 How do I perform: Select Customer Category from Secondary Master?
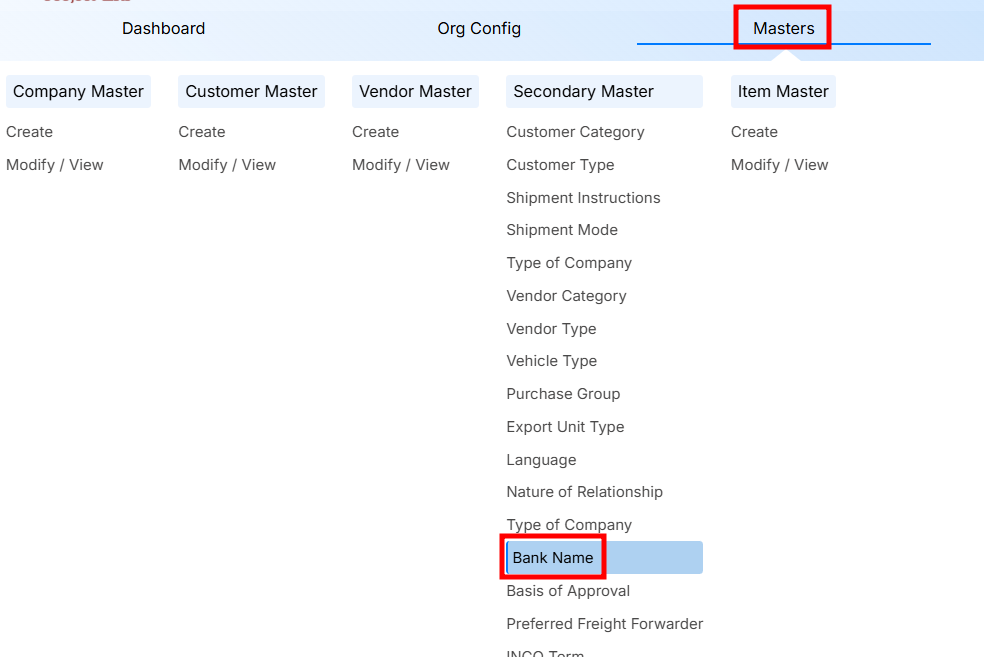click(x=575, y=131)
